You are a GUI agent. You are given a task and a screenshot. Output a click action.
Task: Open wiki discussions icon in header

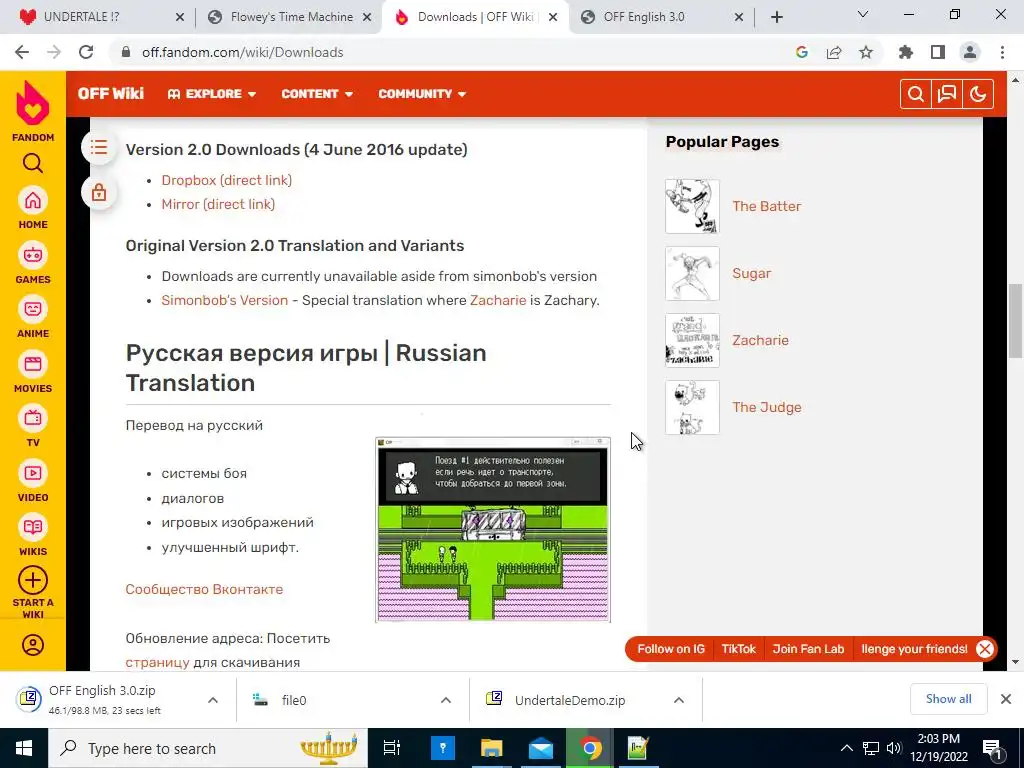[x=947, y=94]
